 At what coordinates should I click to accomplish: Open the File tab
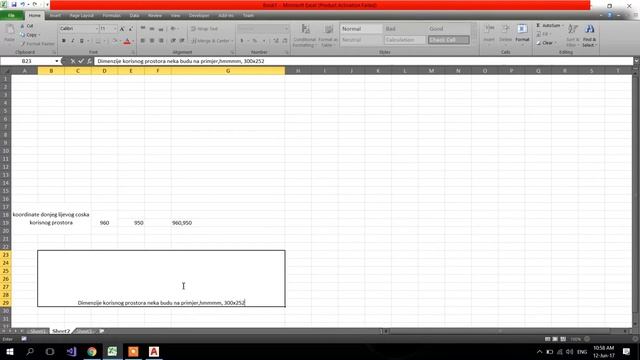[x=11, y=16]
